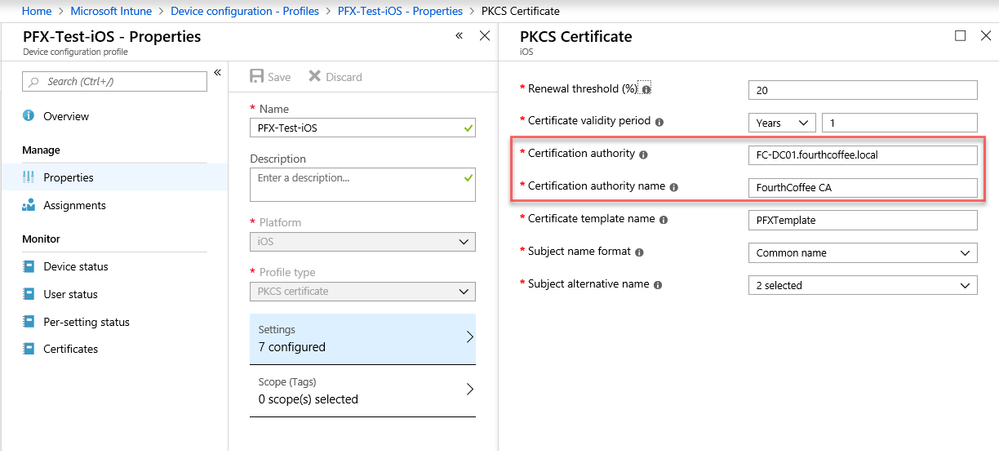
Task: Click the validity period number field
Action: pyautogui.click(x=900, y=122)
